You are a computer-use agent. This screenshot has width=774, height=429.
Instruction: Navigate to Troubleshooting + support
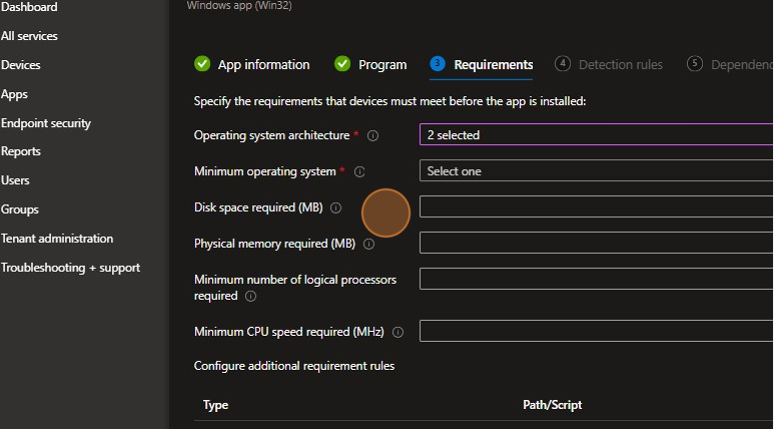click(70, 267)
